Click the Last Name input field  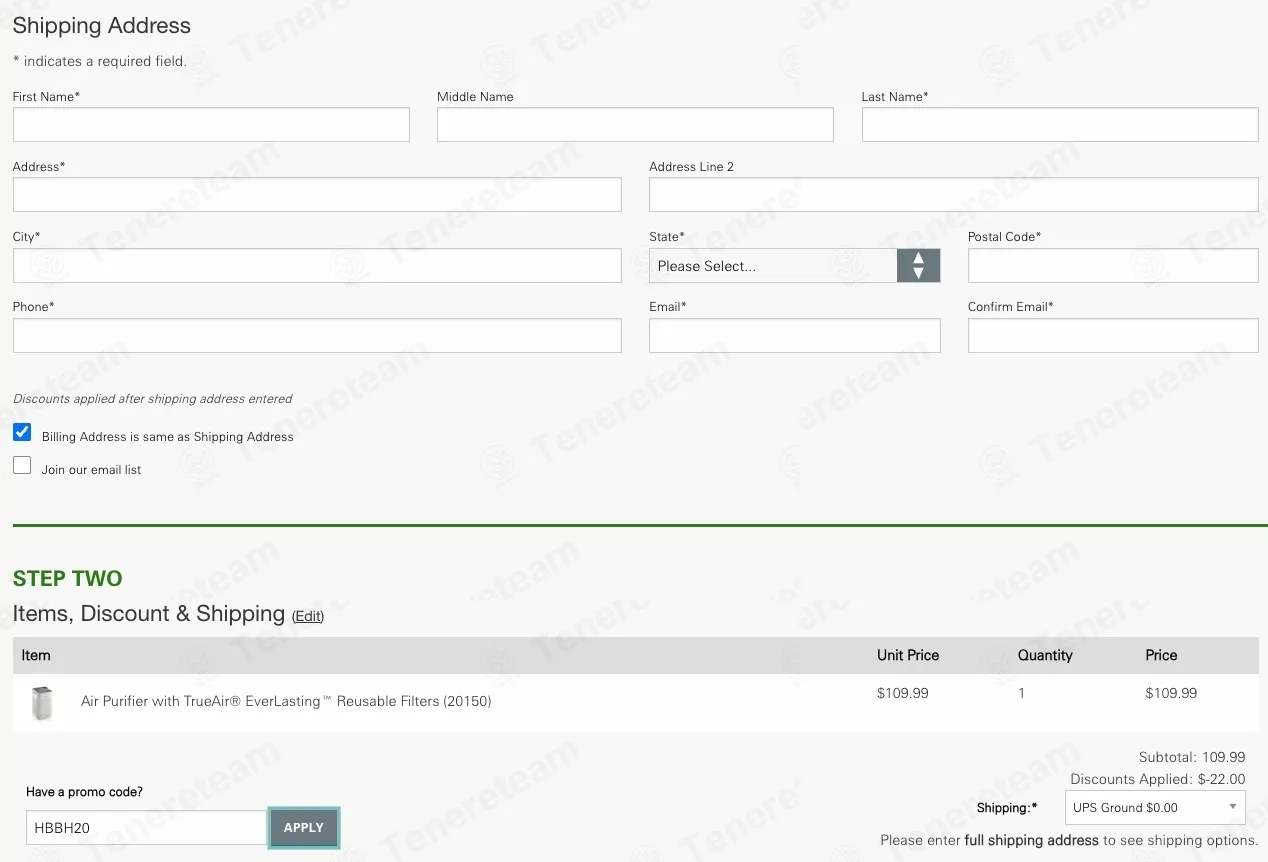pyautogui.click(x=1060, y=124)
